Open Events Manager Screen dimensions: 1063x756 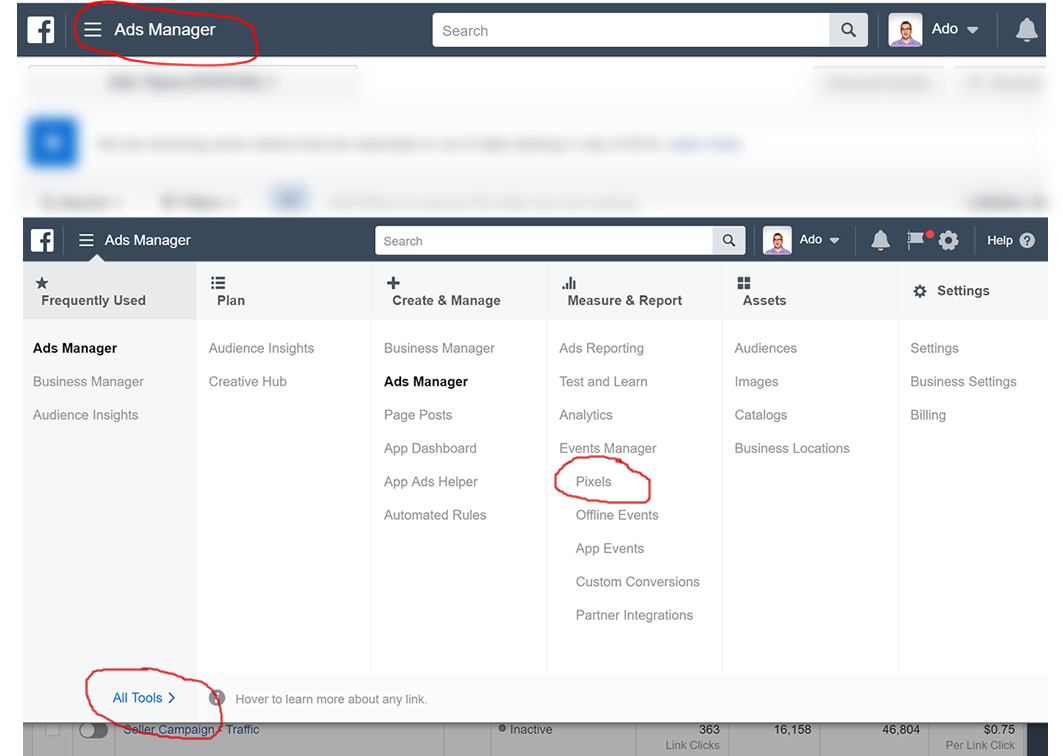607,448
